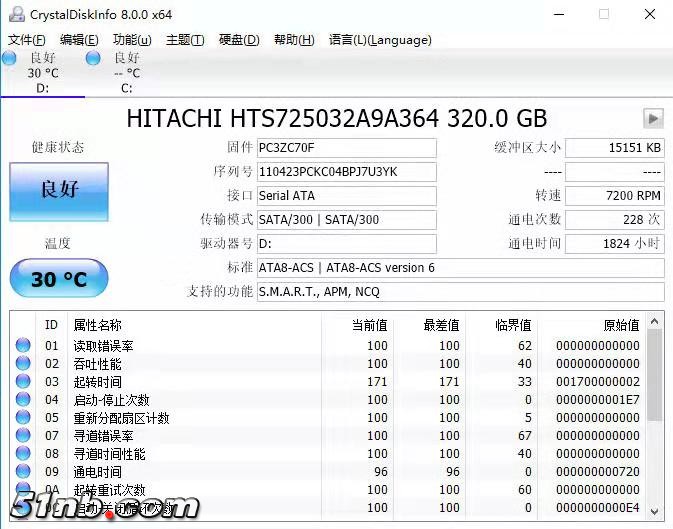Open the 语言(L)(Language) menu
Image resolution: width=673 pixels, height=529 pixels.
380,40
